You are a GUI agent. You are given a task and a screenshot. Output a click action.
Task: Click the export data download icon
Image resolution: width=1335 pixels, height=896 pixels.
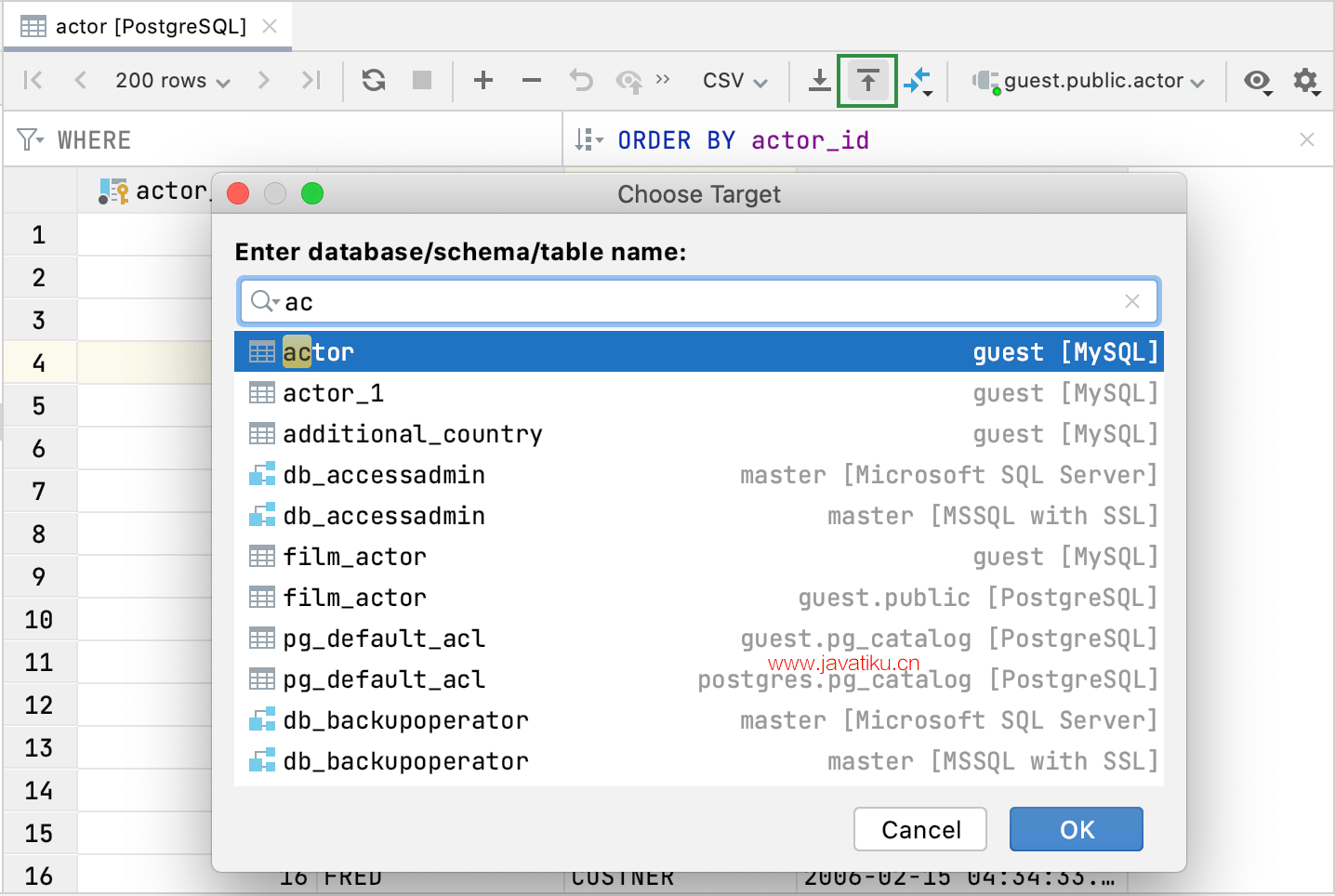tap(819, 81)
